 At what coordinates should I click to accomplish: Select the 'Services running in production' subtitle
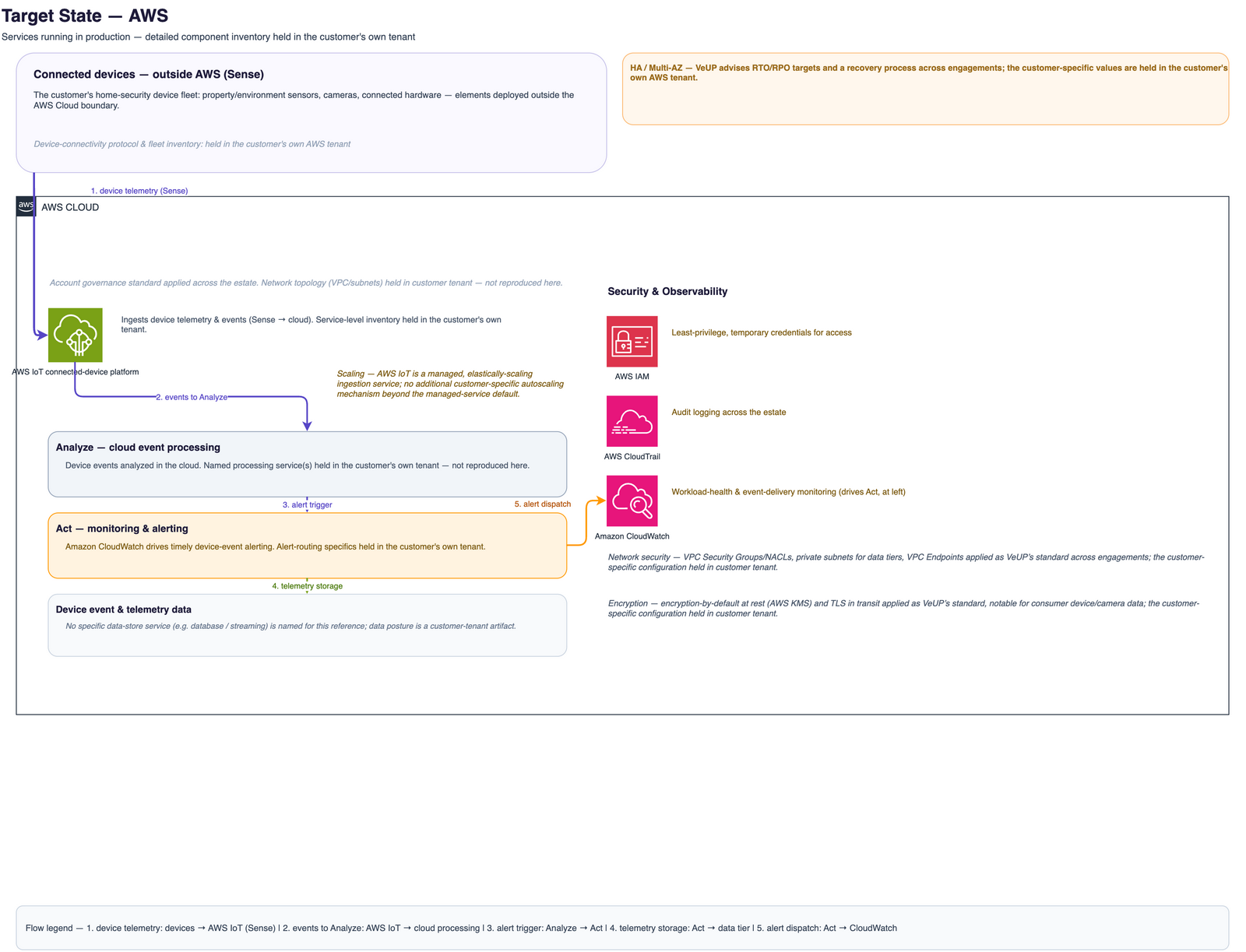[208, 37]
